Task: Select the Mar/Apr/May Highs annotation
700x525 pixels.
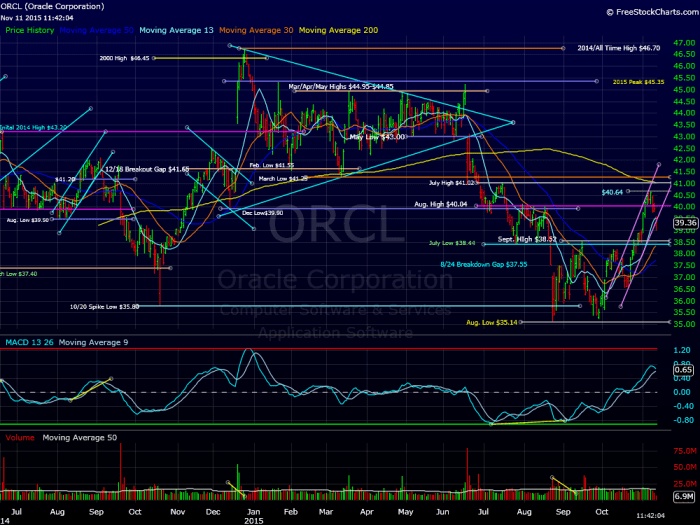Action: 341,87
